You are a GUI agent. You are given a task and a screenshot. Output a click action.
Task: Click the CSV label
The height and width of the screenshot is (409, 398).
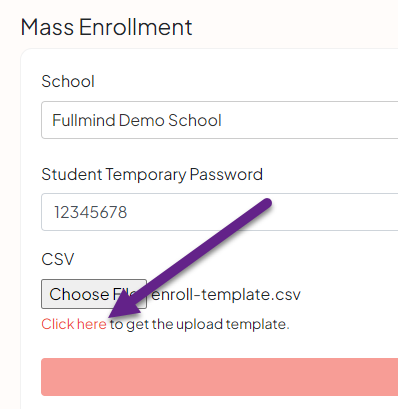click(x=58, y=259)
